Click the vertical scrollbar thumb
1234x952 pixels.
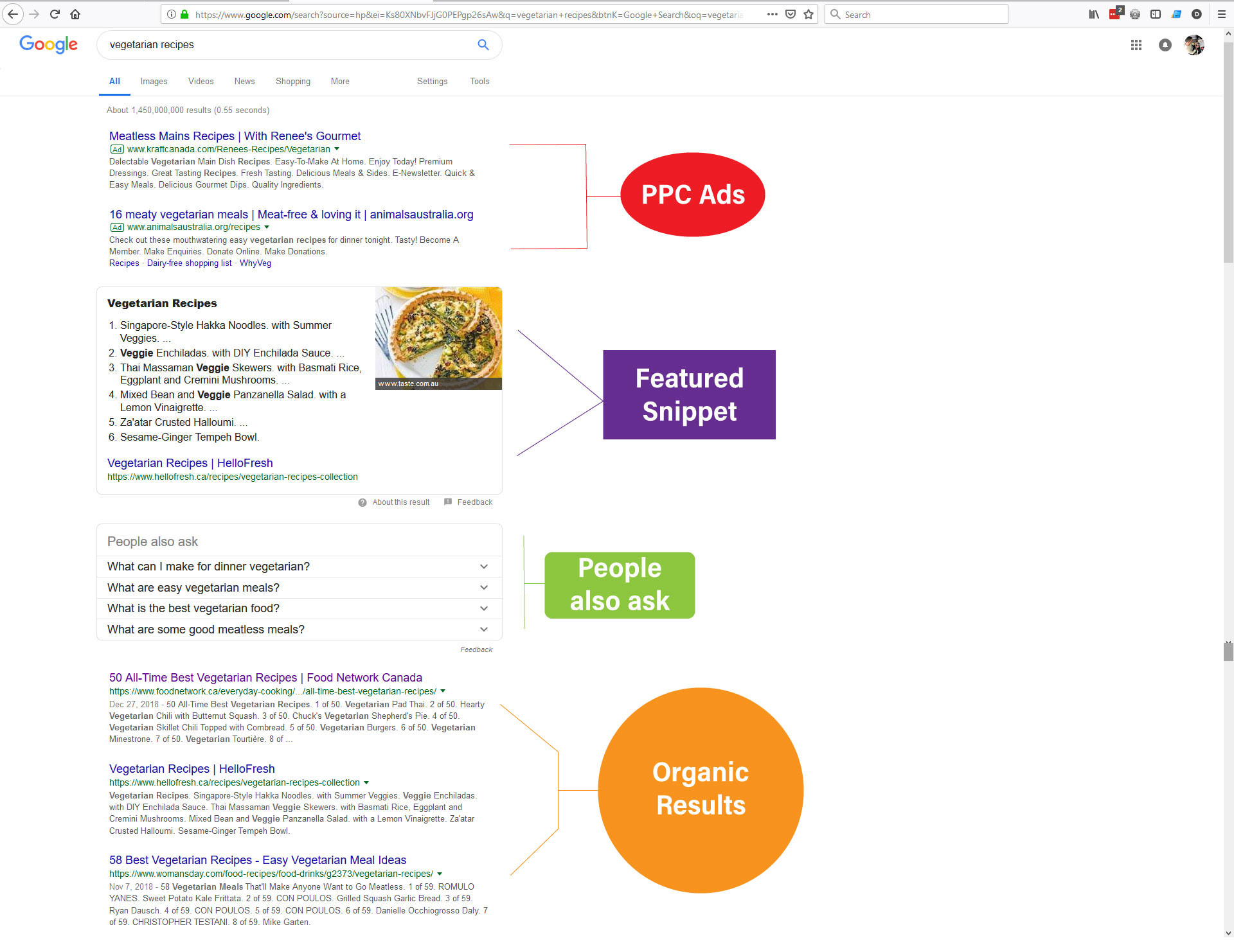coord(1228,151)
